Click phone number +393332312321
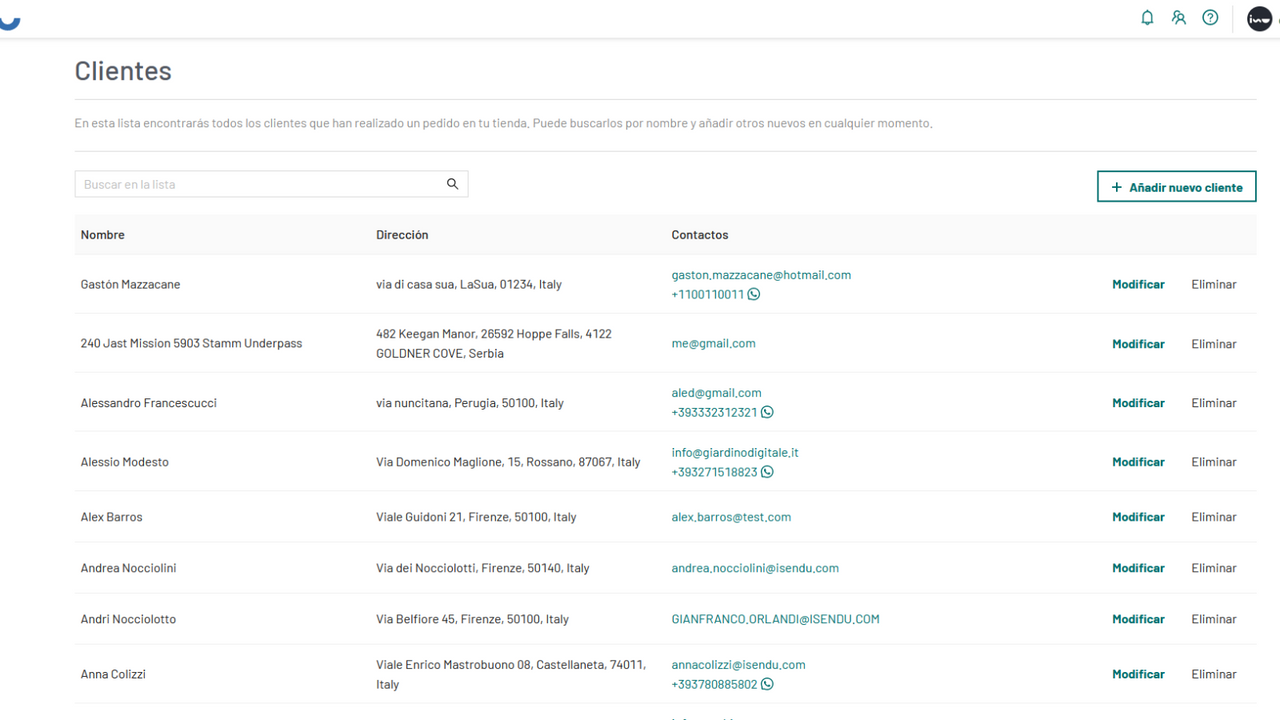The height and width of the screenshot is (720, 1280). click(714, 412)
